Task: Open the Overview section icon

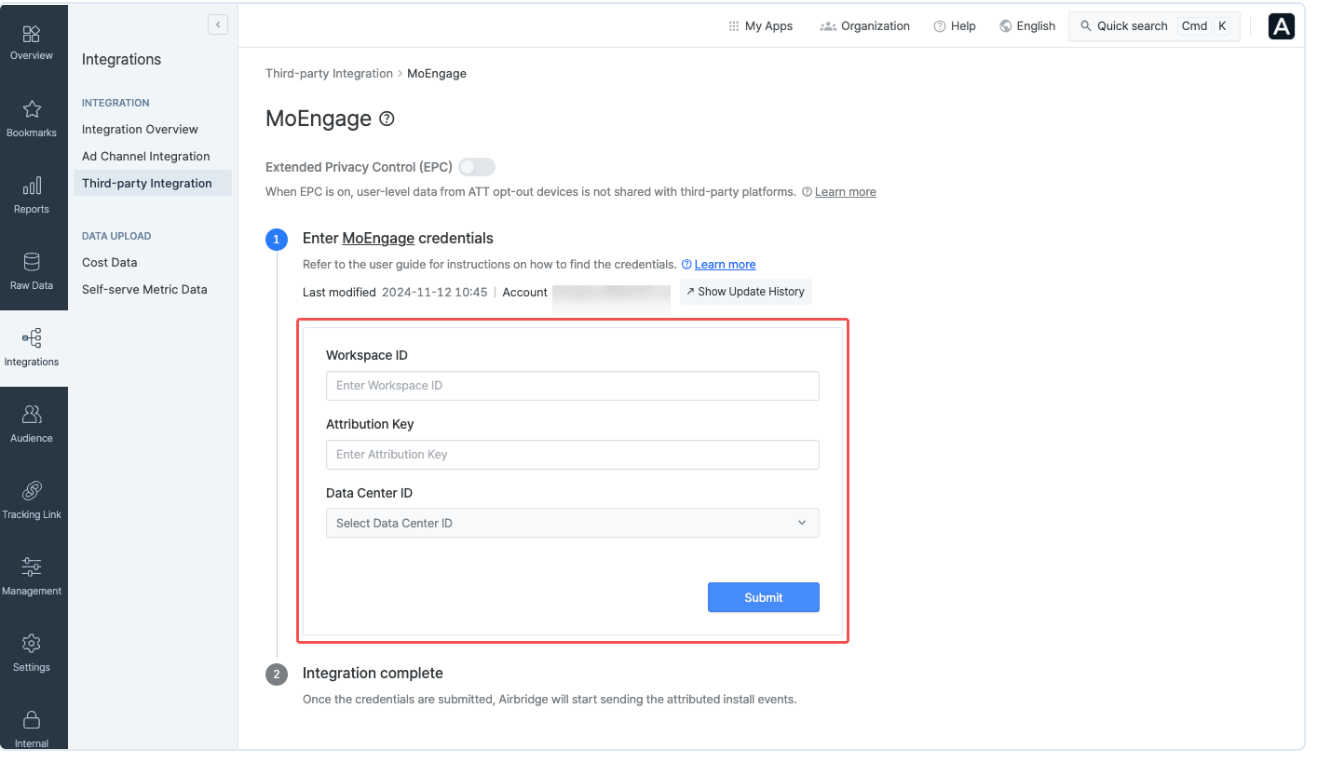Action: pos(31,33)
